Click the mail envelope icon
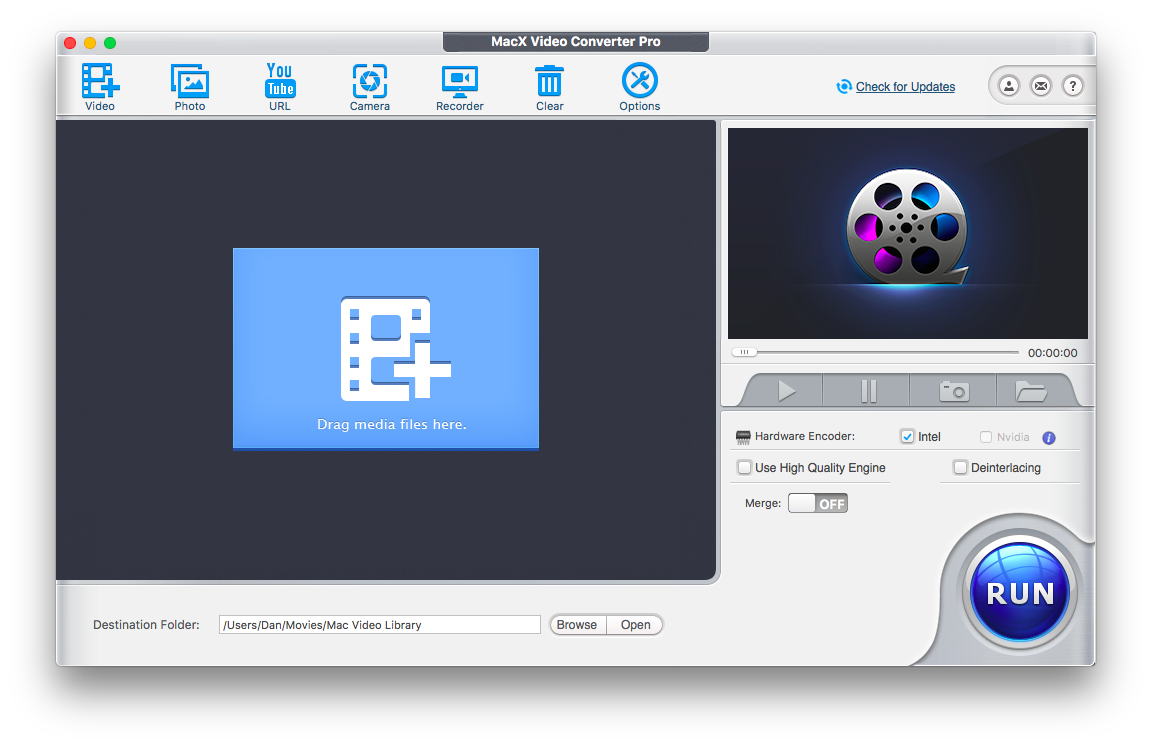Image resolution: width=1152 pixels, height=746 pixels. 1041,86
